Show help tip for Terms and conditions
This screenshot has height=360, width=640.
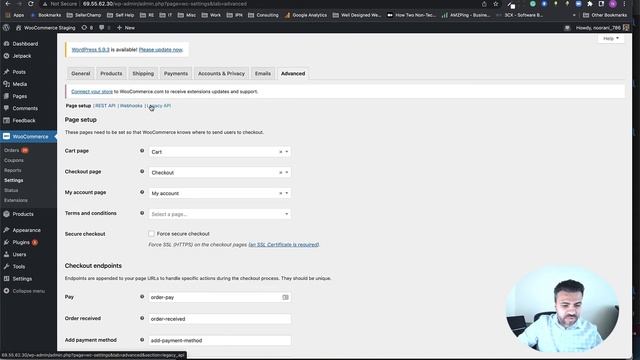coord(142,213)
